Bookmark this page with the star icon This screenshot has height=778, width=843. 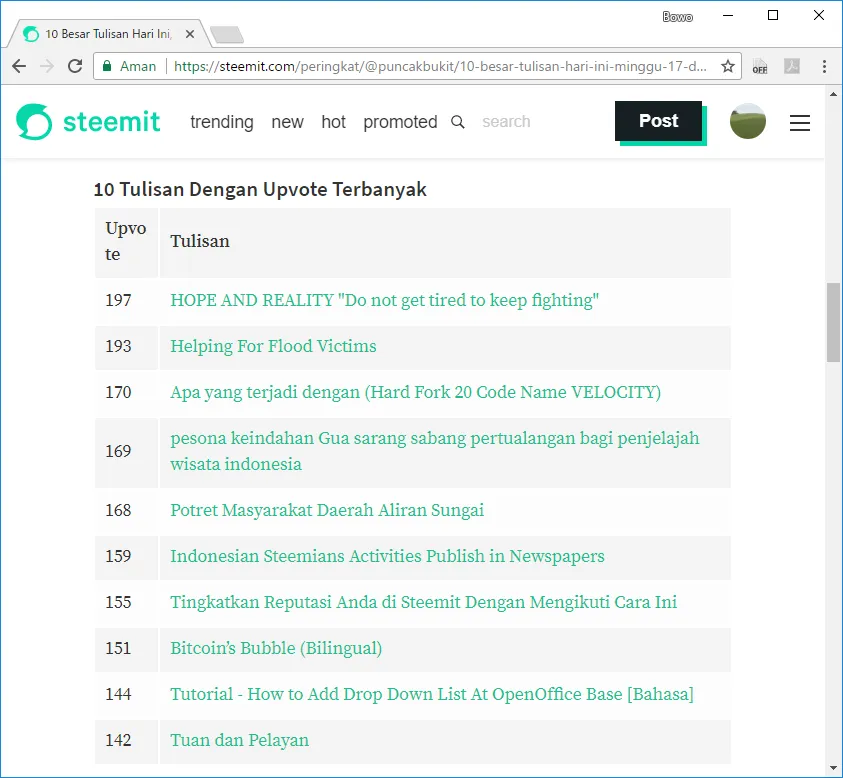(727, 66)
